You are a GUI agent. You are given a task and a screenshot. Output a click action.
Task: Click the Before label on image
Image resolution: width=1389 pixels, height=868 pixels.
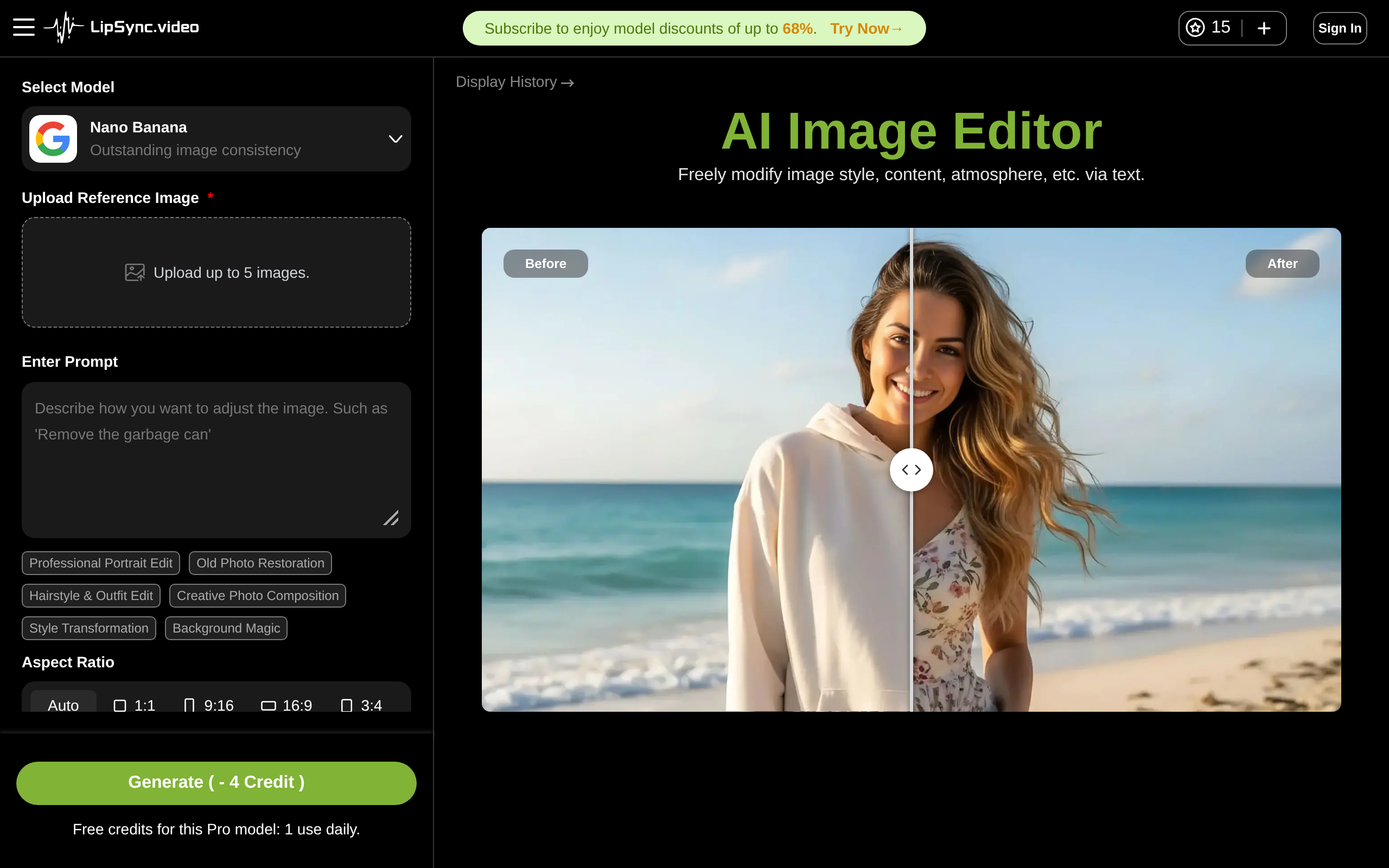point(545,264)
